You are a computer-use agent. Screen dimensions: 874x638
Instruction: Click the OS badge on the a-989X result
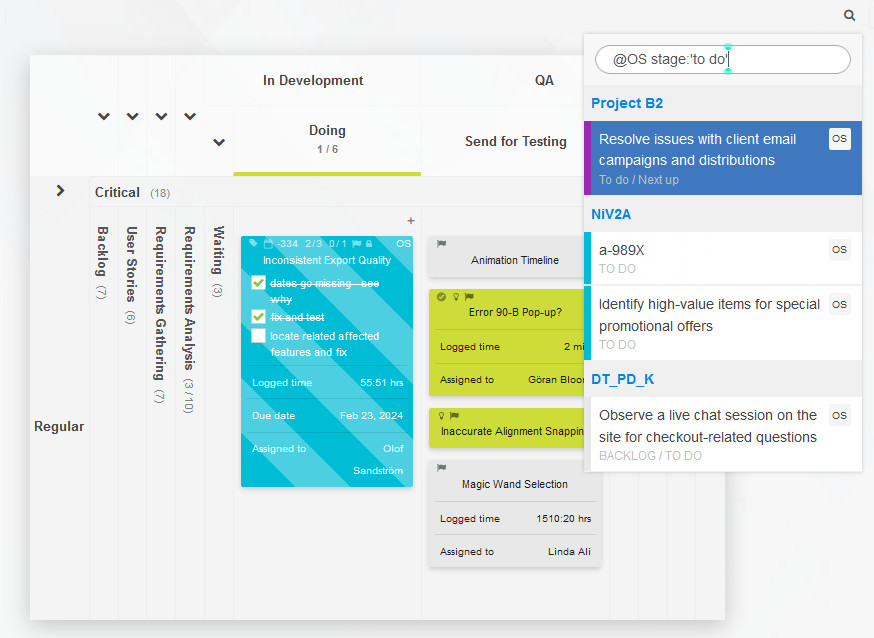[x=839, y=249]
